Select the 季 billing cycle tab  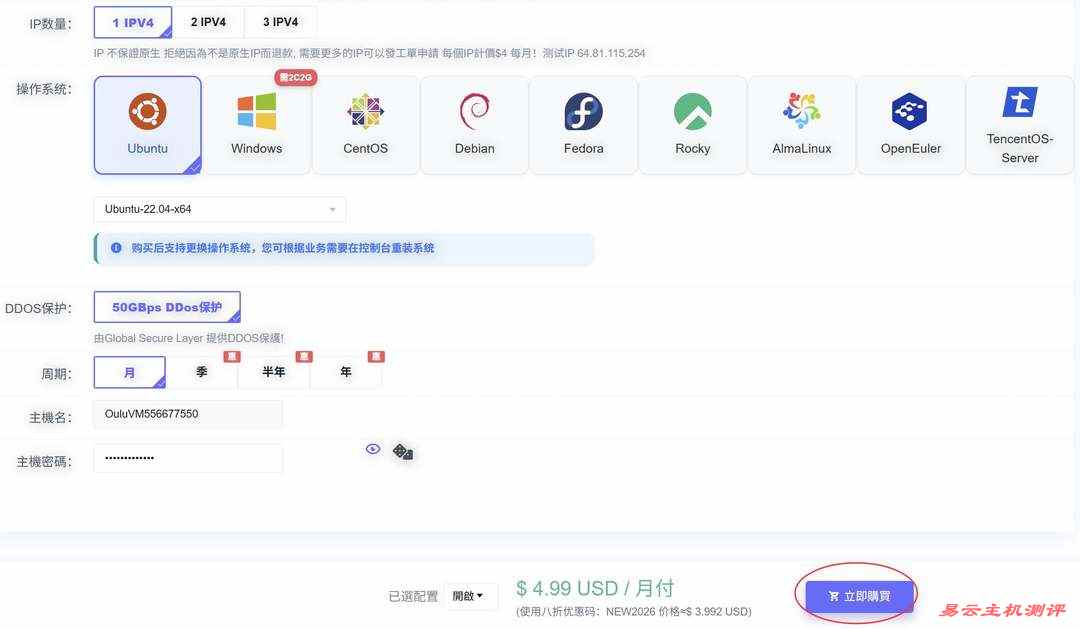click(x=202, y=371)
